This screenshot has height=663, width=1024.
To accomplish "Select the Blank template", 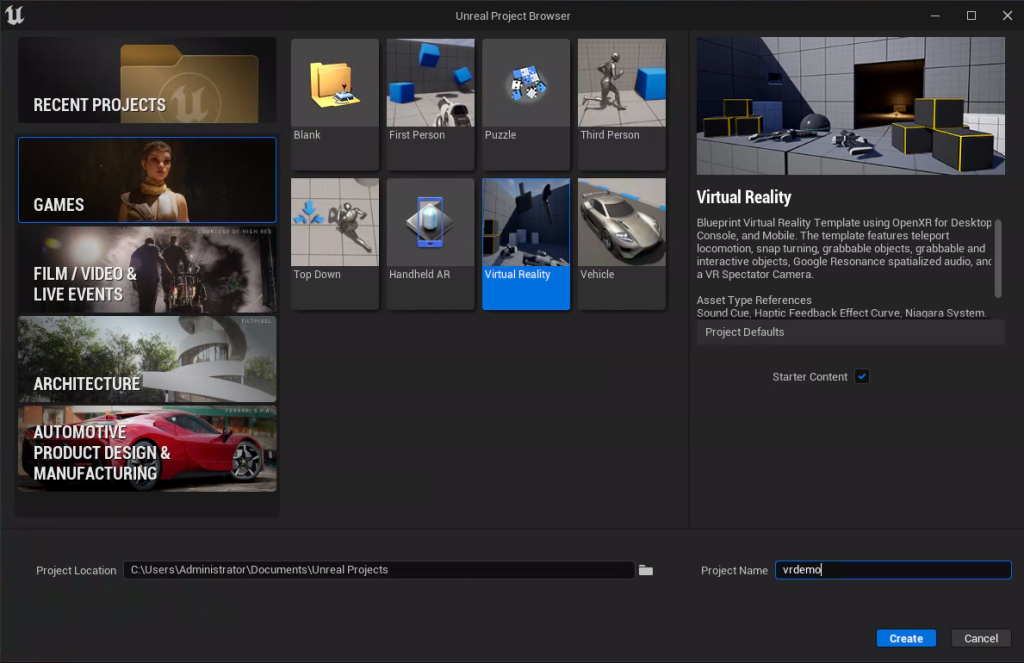I will click(x=334, y=104).
